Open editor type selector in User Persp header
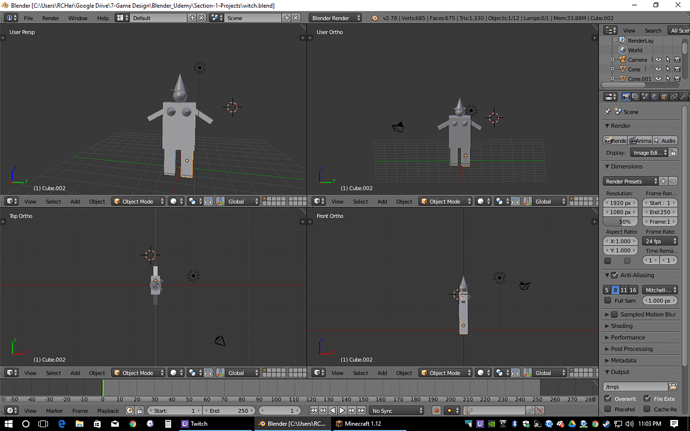 [x=11, y=201]
